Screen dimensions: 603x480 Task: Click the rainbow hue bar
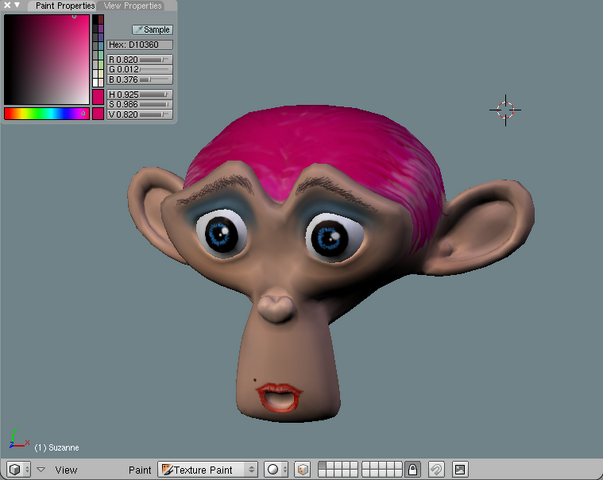point(47,113)
